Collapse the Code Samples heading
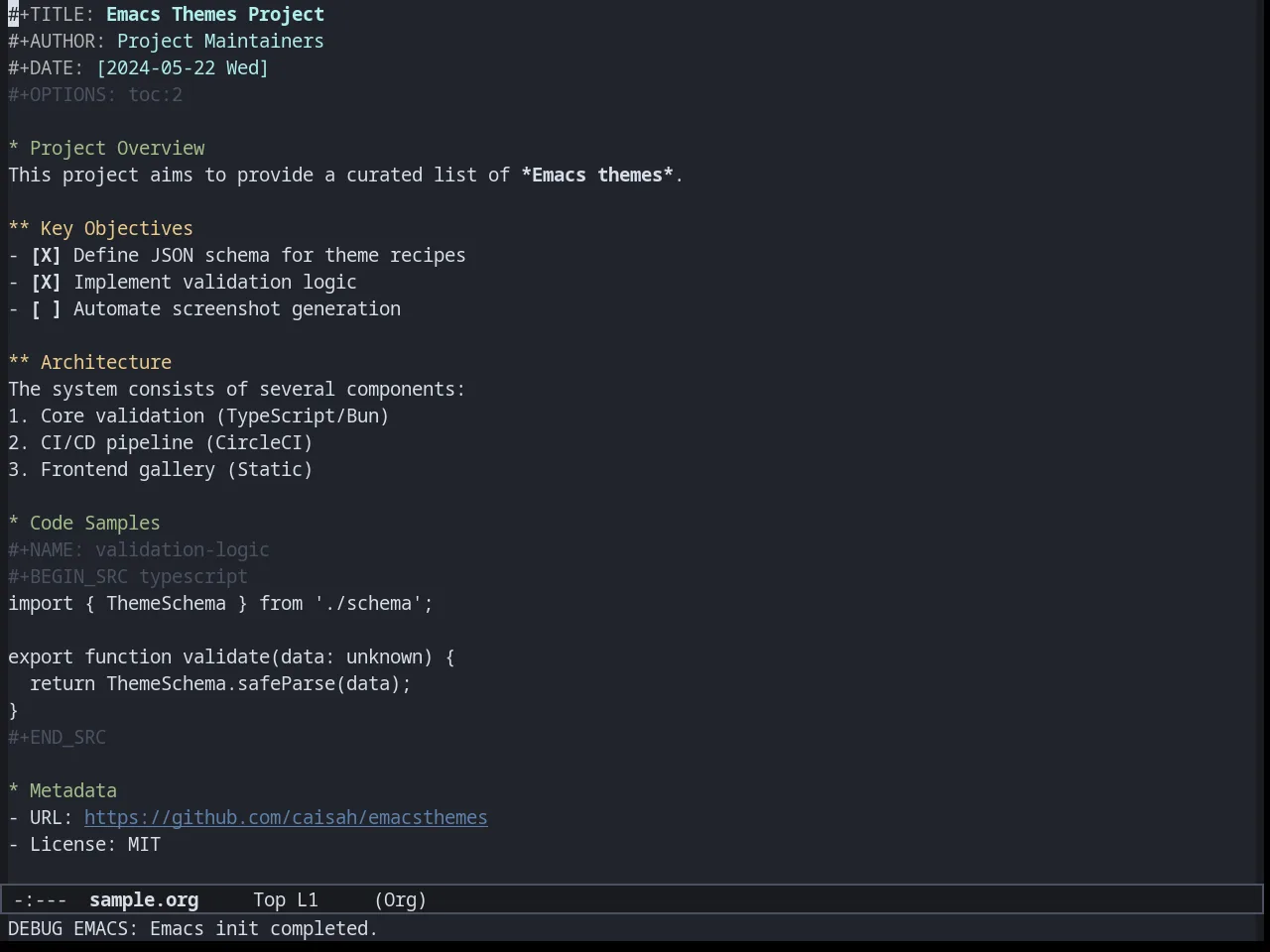 (84, 524)
